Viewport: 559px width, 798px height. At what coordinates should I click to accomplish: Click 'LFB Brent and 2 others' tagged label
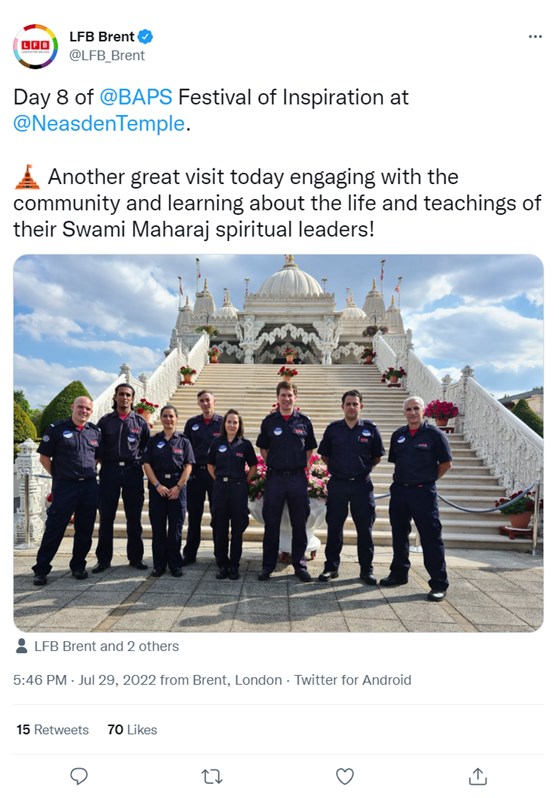point(106,646)
